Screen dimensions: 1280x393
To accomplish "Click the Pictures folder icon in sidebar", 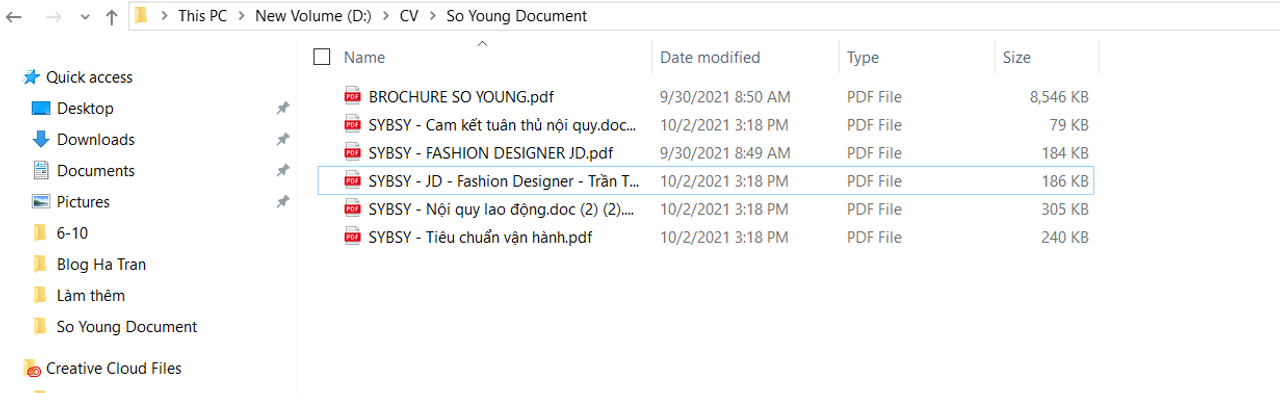I will coord(41,201).
